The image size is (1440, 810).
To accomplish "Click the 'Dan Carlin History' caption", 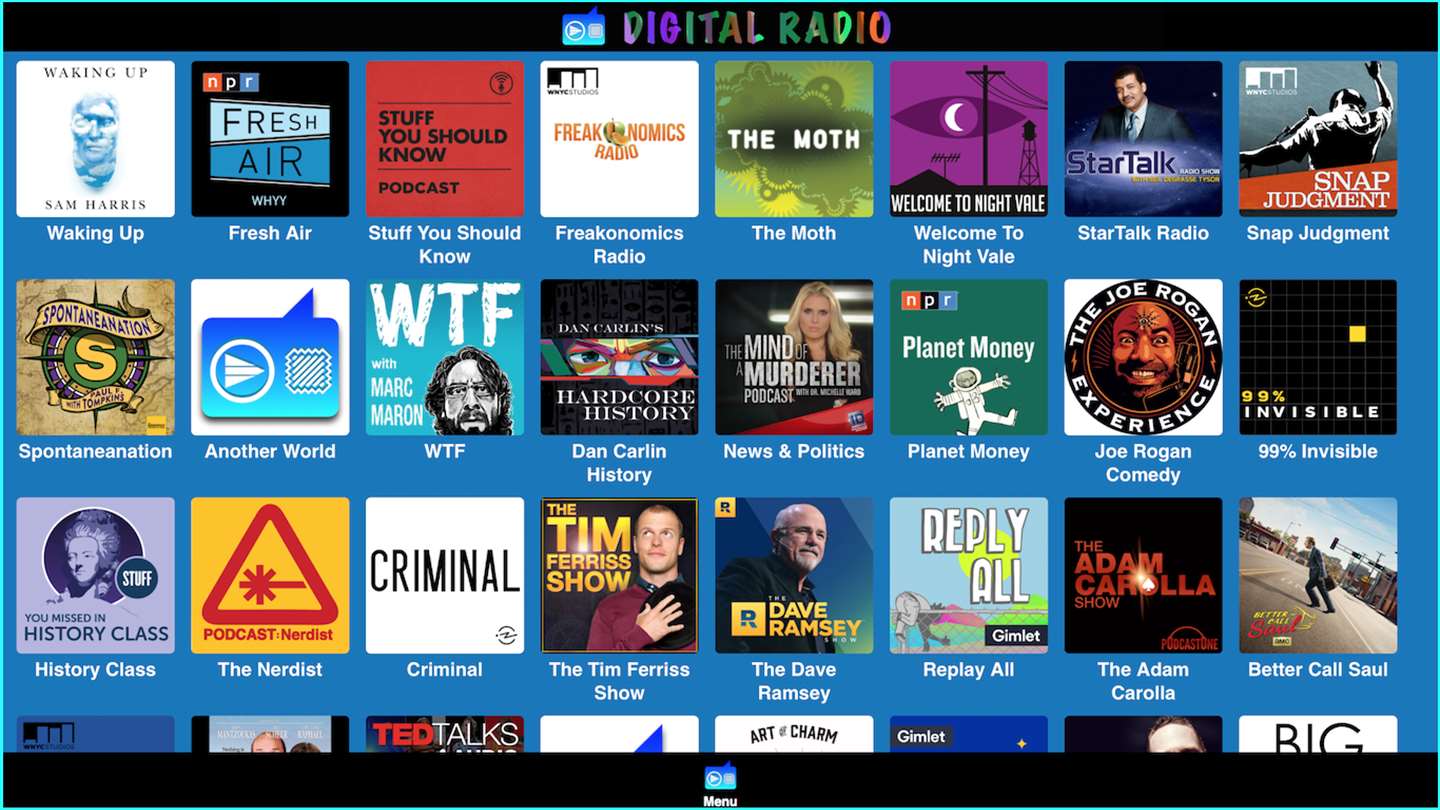I will point(619,463).
